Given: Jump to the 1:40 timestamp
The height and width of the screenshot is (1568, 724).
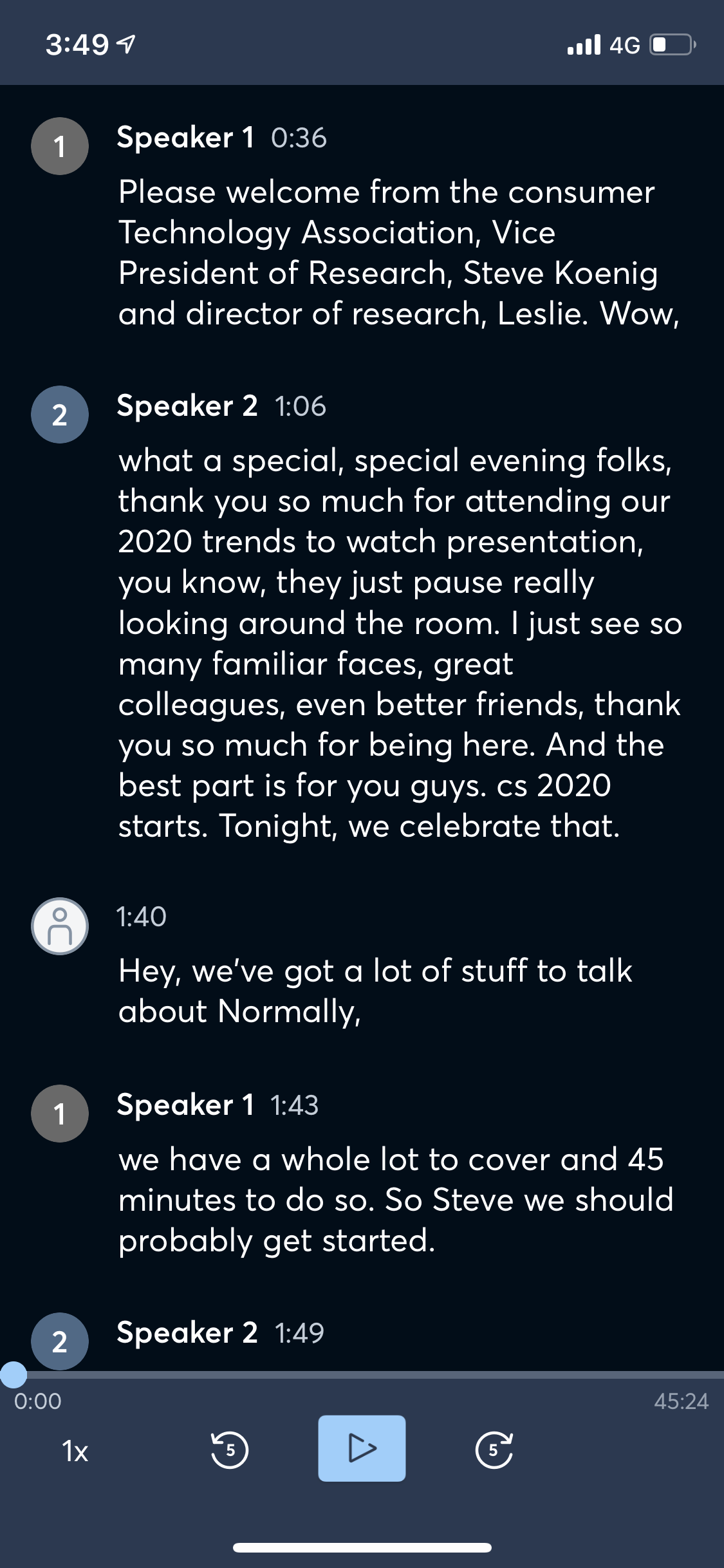Looking at the screenshot, I should 142,917.
